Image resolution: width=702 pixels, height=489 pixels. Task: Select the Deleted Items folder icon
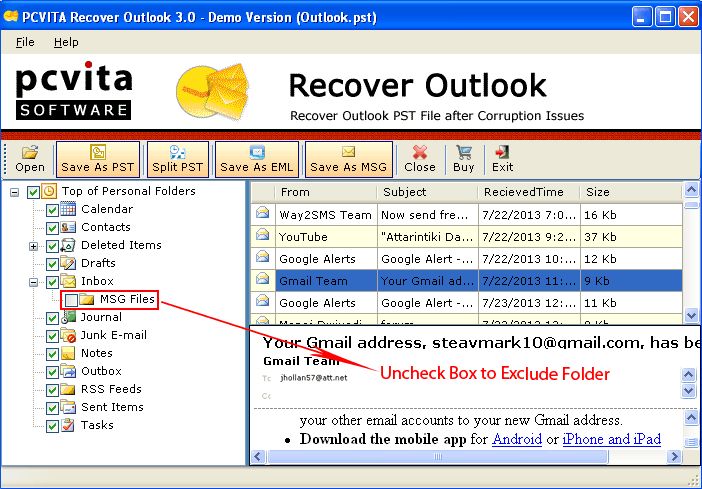[68, 245]
